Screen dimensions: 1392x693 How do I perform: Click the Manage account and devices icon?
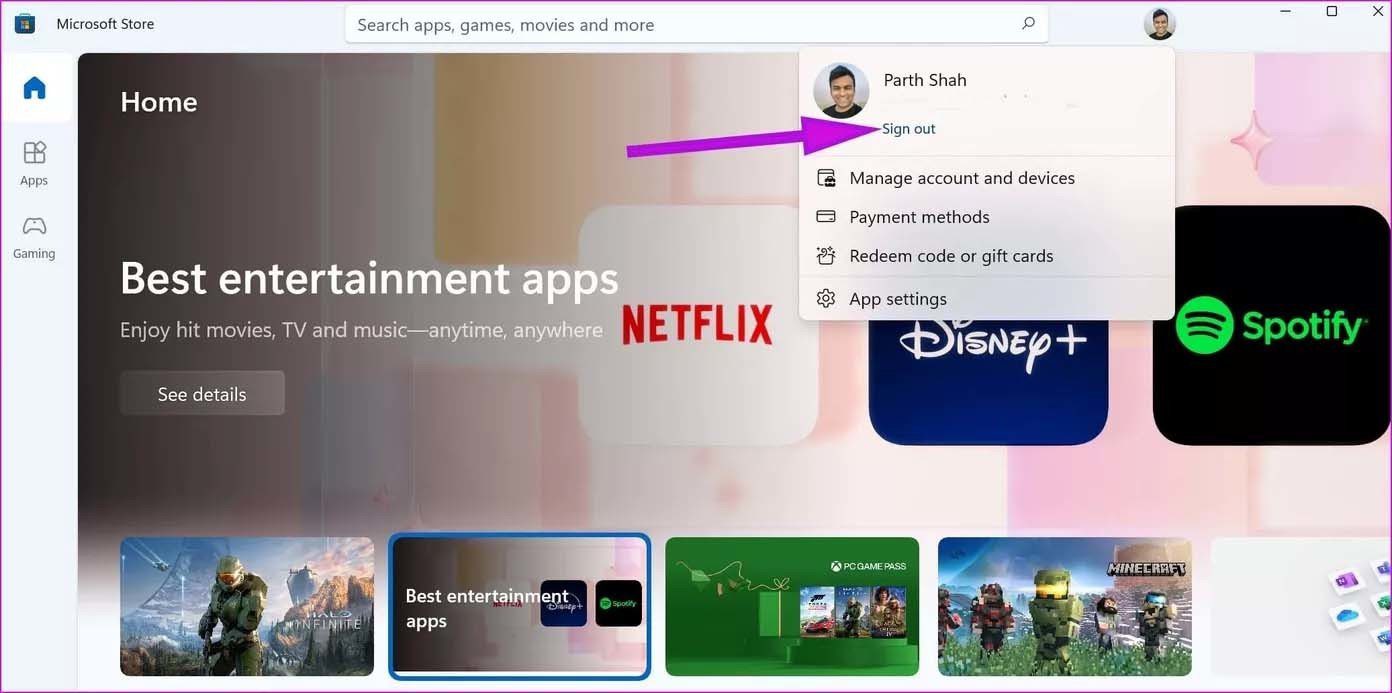[826, 178]
